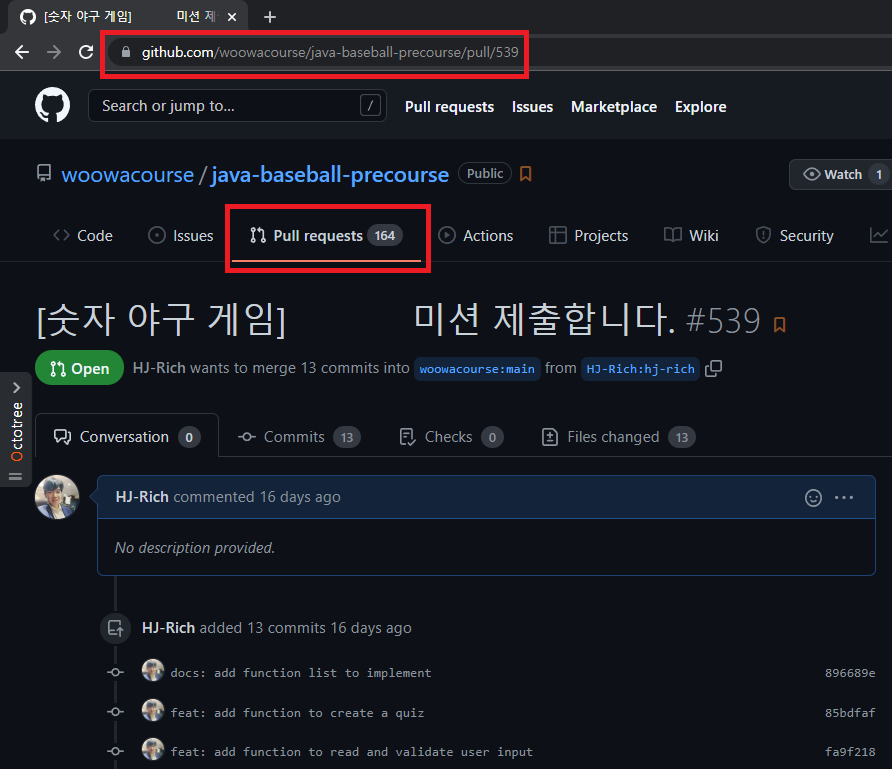Screen dimensions: 892x769
Task: Open the comment's three-dot options menu
Action: pos(844,498)
